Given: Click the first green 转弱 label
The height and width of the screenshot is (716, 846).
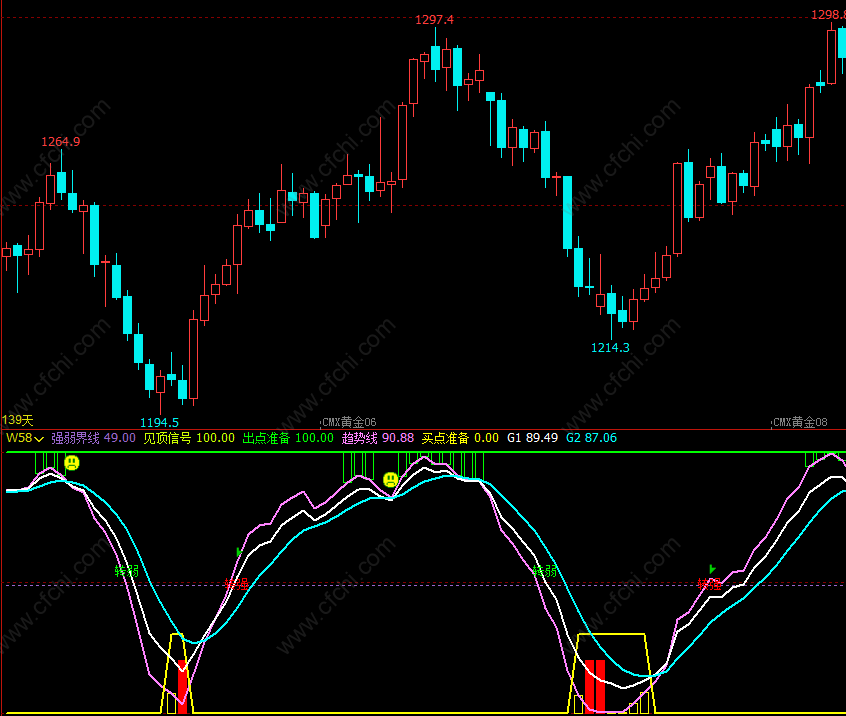Looking at the screenshot, I should click(x=127, y=571).
